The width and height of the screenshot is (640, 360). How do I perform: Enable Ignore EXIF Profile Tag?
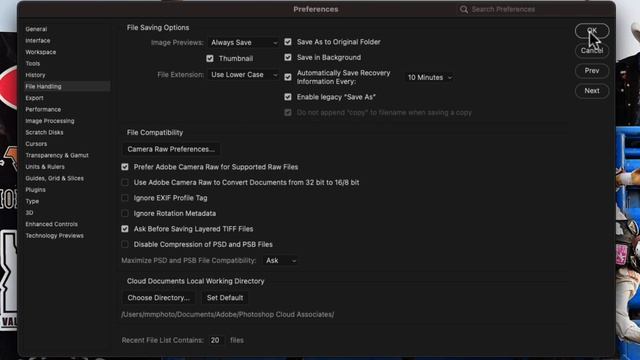(x=125, y=198)
